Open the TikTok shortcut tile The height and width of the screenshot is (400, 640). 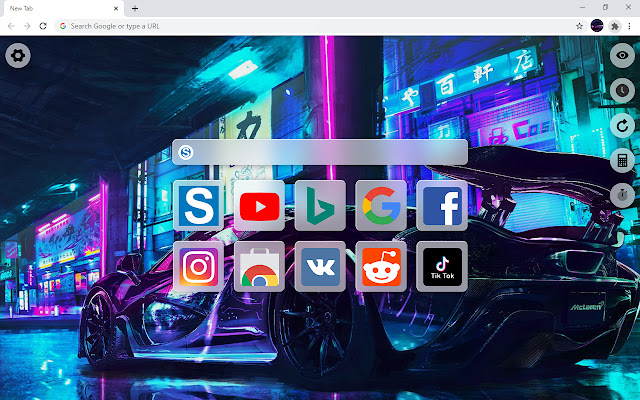442,267
